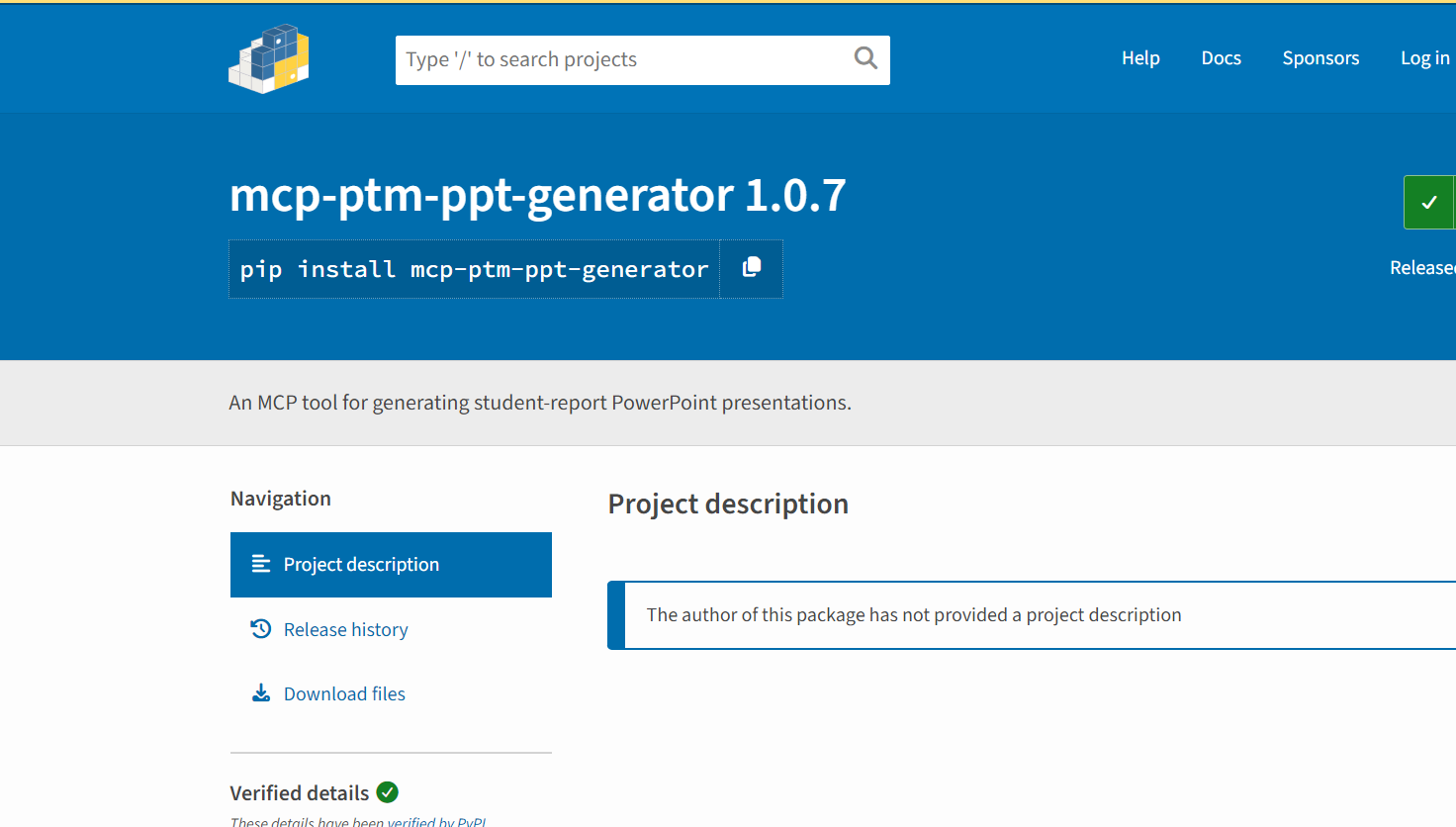Click the Project description lines icon
The height and width of the screenshot is (827, 1456).
click(x=261, y=564)
